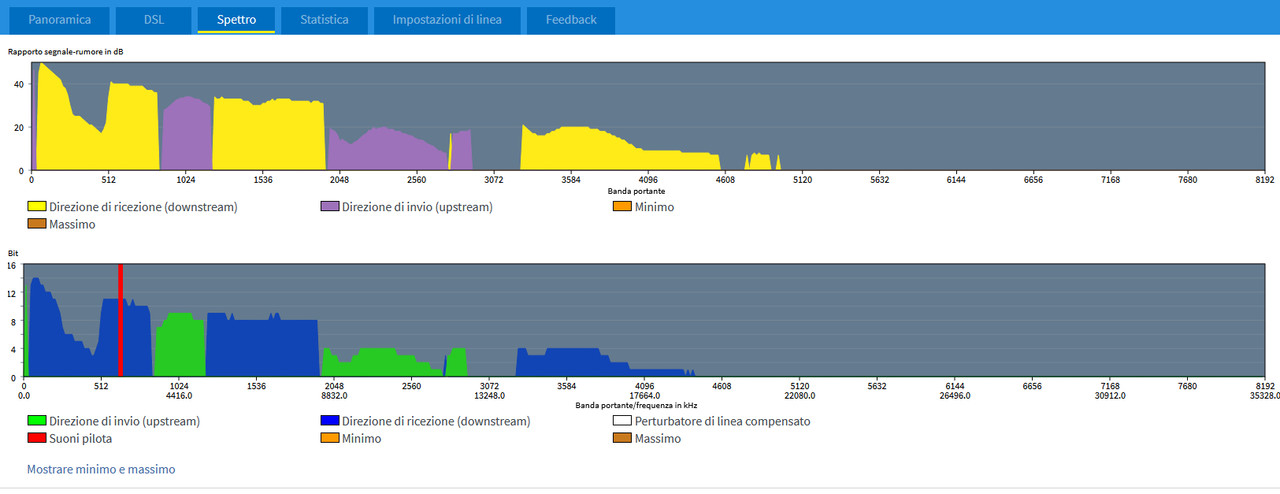Screen dimensions: 1280x494
Task: Click purple upstream swatch in SNR legend
Action: tap(329, 207)
